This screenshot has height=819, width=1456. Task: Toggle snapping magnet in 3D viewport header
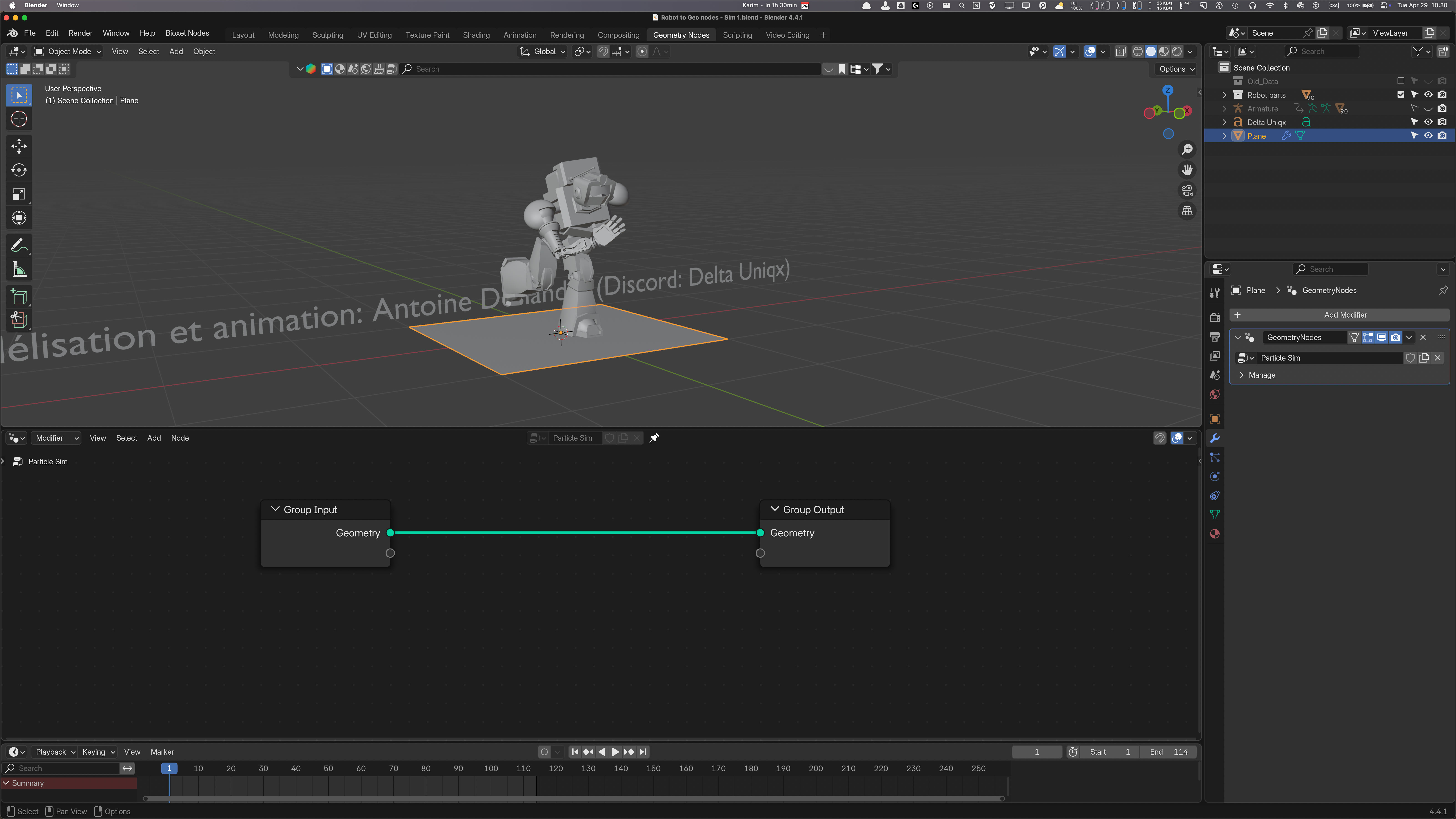tap(604, 51)
